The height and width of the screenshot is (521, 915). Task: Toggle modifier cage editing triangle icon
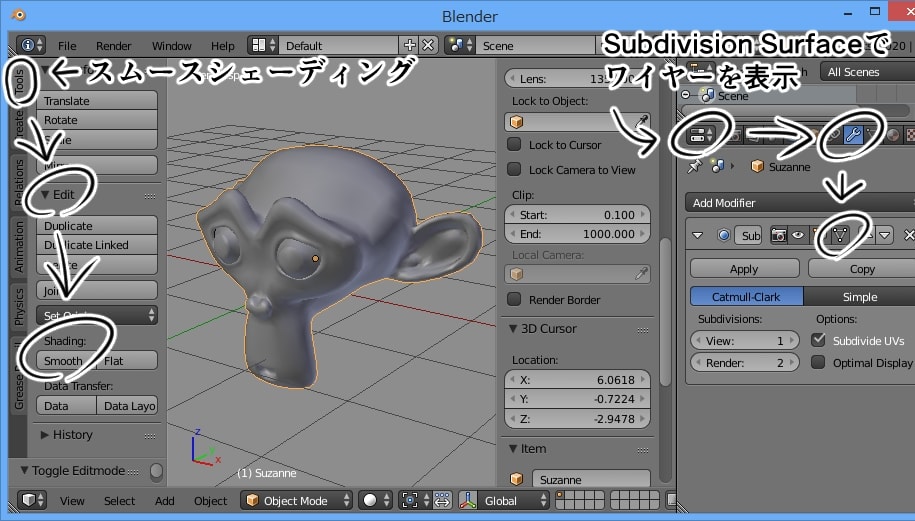point(840,235)
